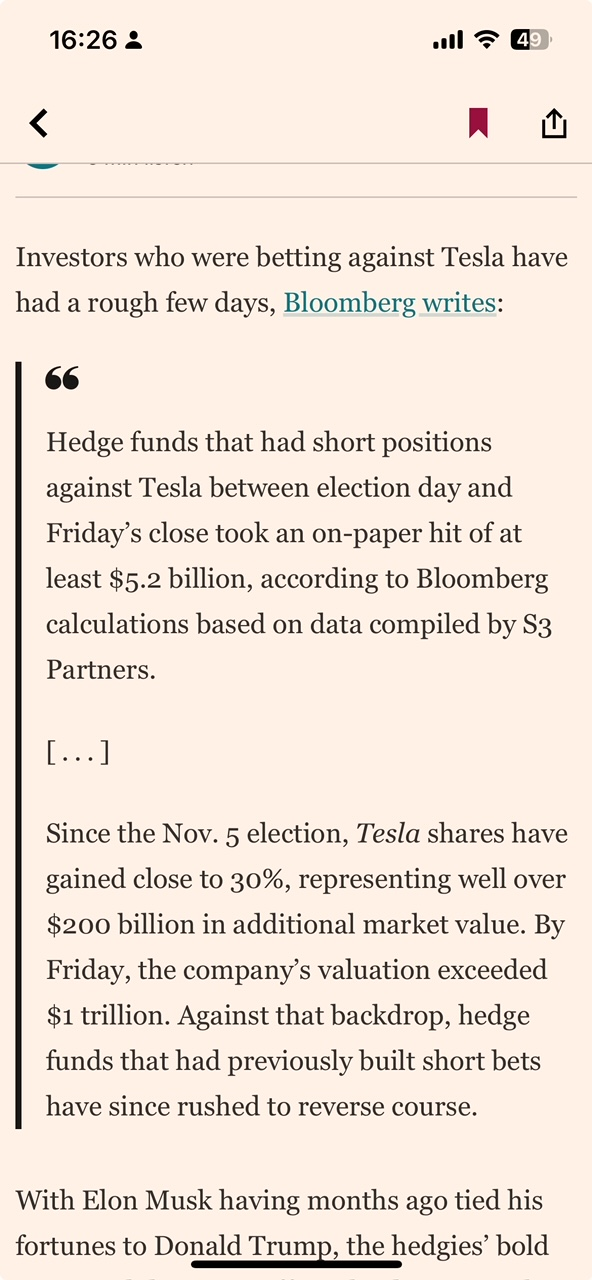Image resolution: width=592 pixels, height=1280 pixels.
Task: Tap the home indicator bar at bottom
Action: (296, 1264)
